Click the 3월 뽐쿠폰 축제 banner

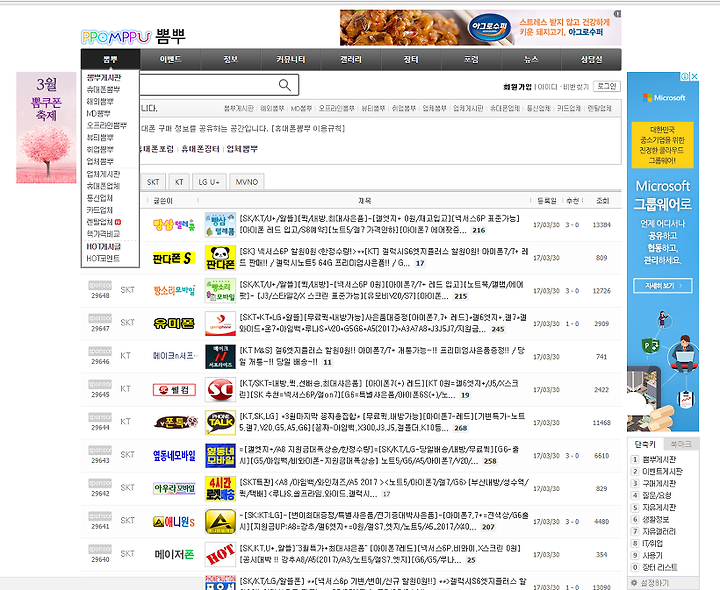(46, 128)
